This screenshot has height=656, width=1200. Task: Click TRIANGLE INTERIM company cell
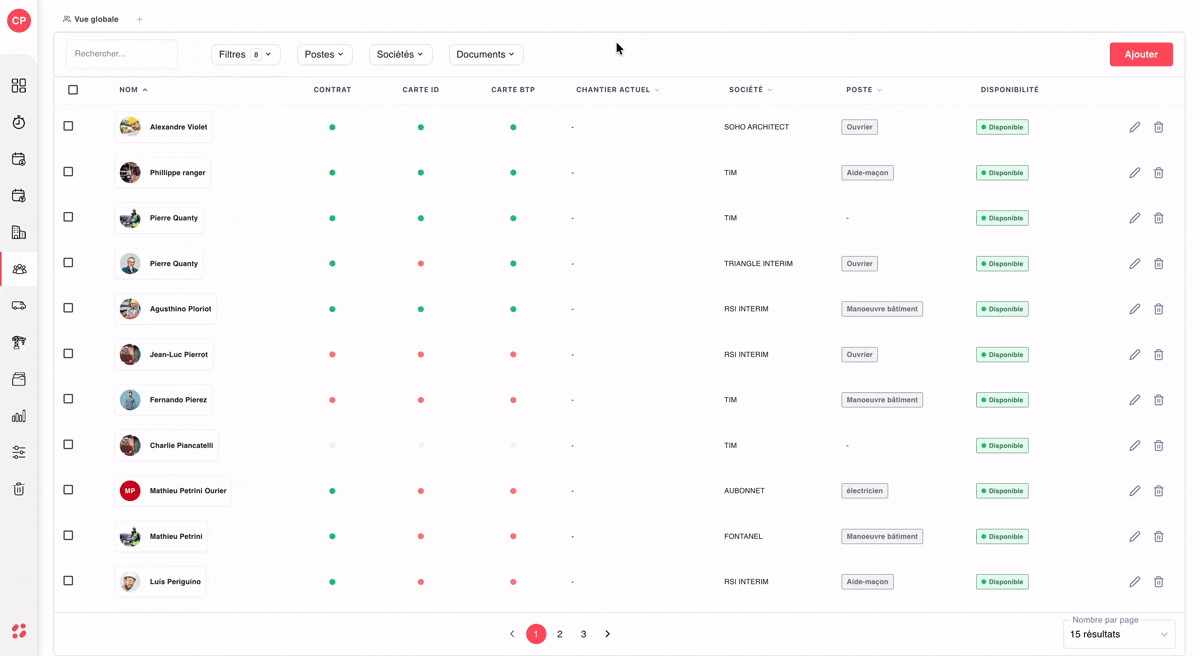pos(758,264)
